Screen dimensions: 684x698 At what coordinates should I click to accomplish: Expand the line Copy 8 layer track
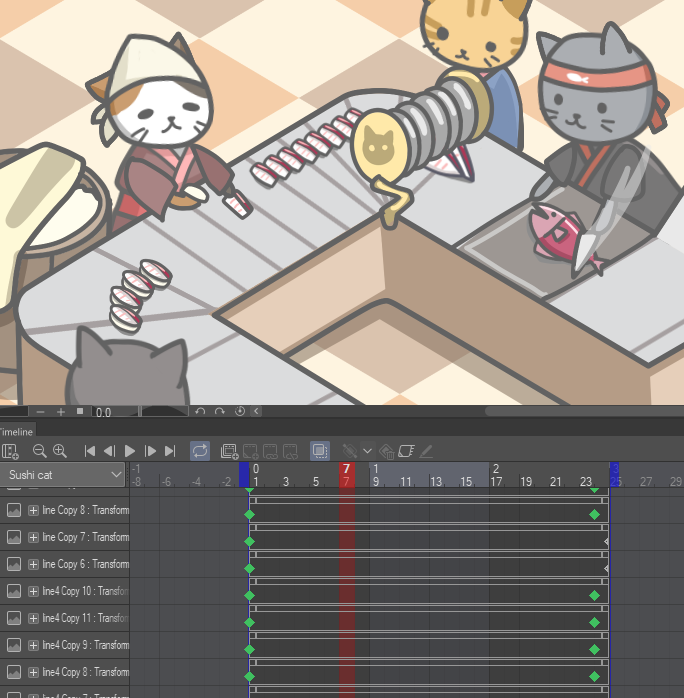click(x=33, y=510)
